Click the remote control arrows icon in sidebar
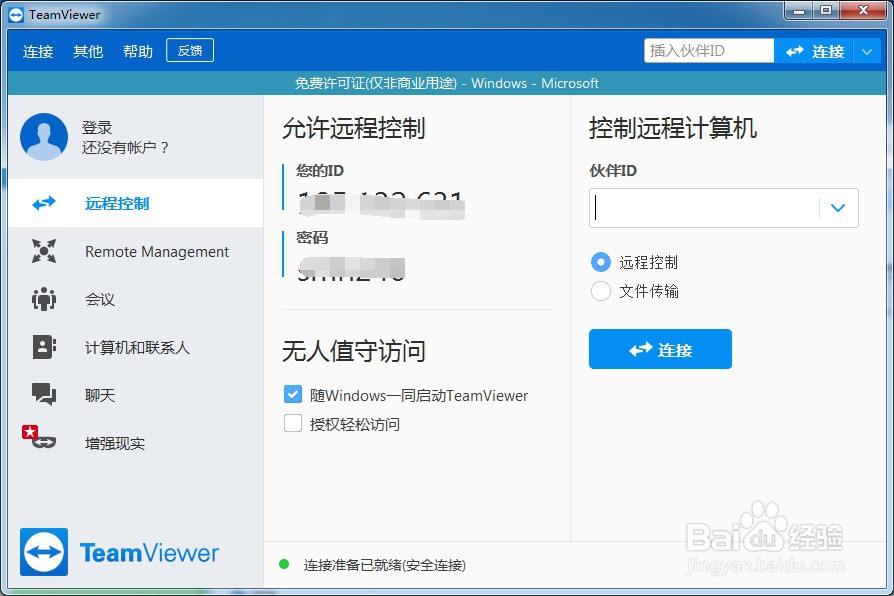The height and width of the screenshot is (596, 894). tap(44, 203)
